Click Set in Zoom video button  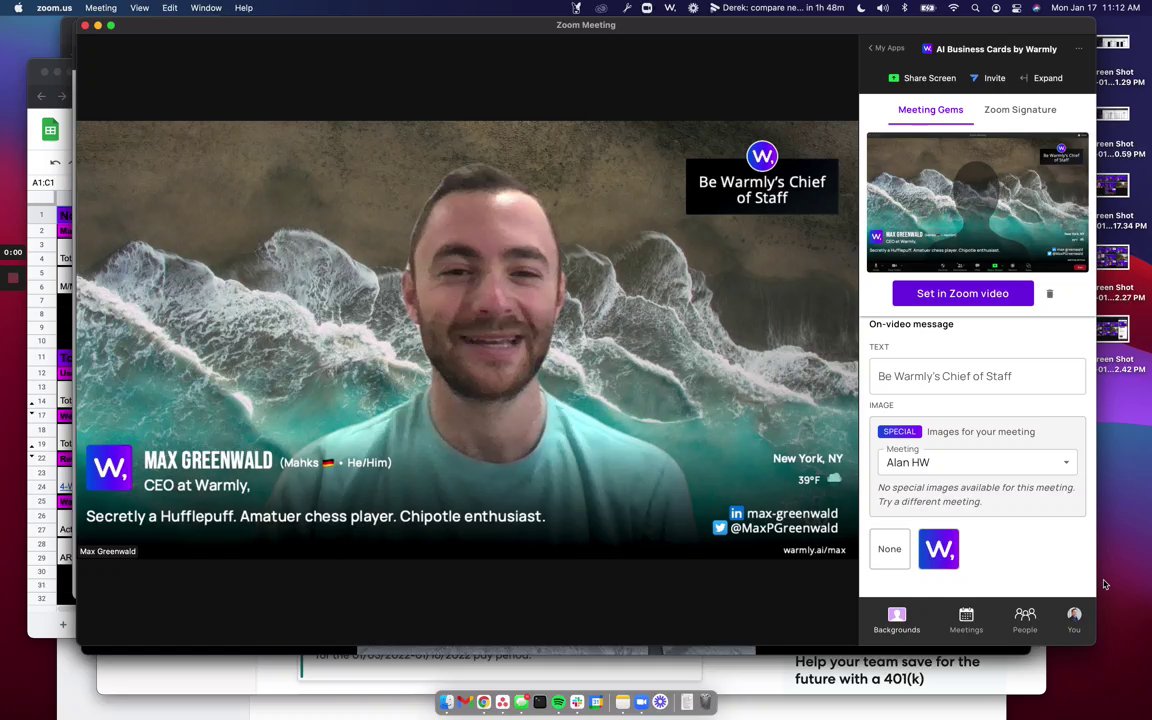coord(962,293)
